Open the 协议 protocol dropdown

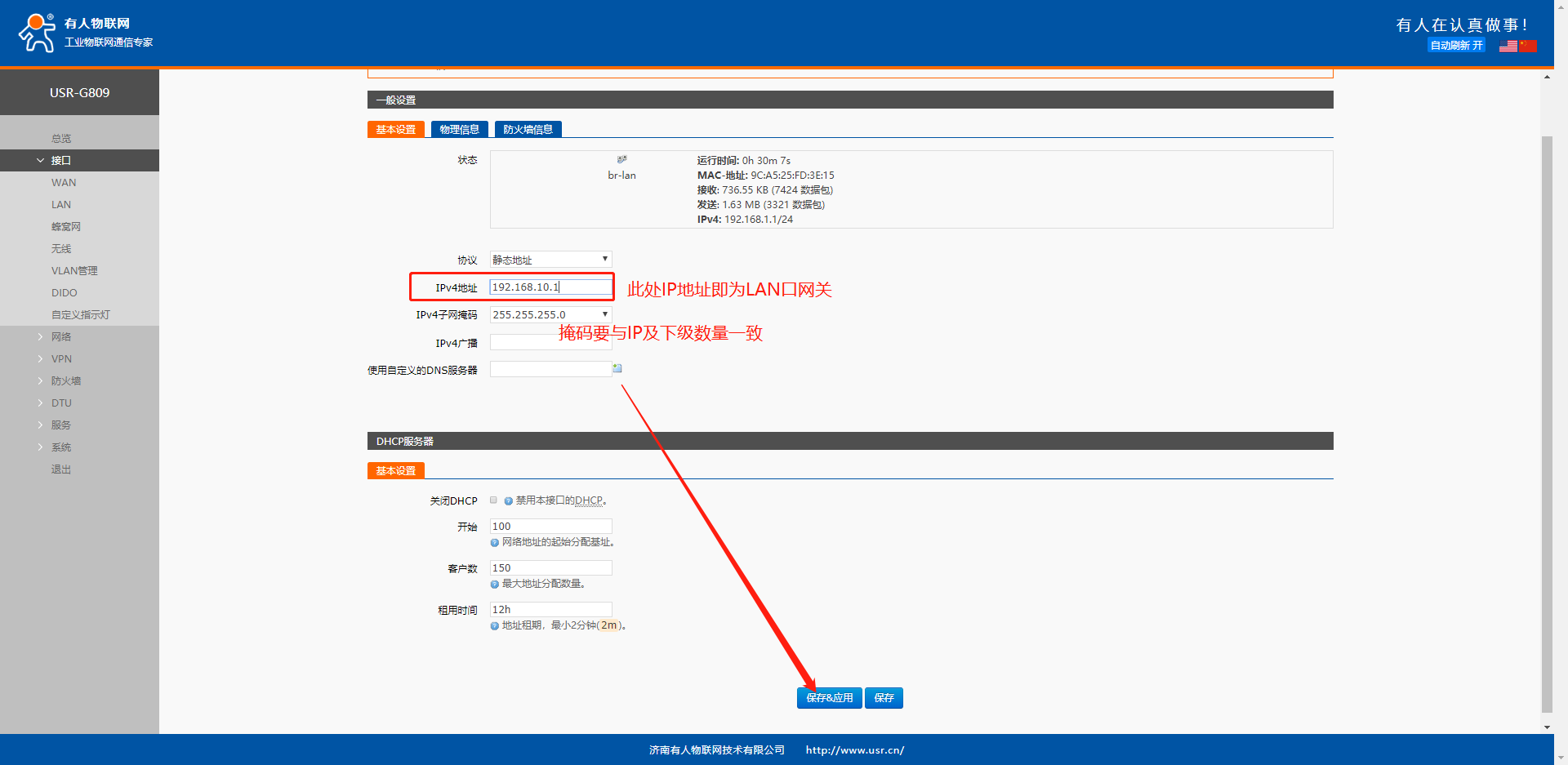tap(550, 260)
